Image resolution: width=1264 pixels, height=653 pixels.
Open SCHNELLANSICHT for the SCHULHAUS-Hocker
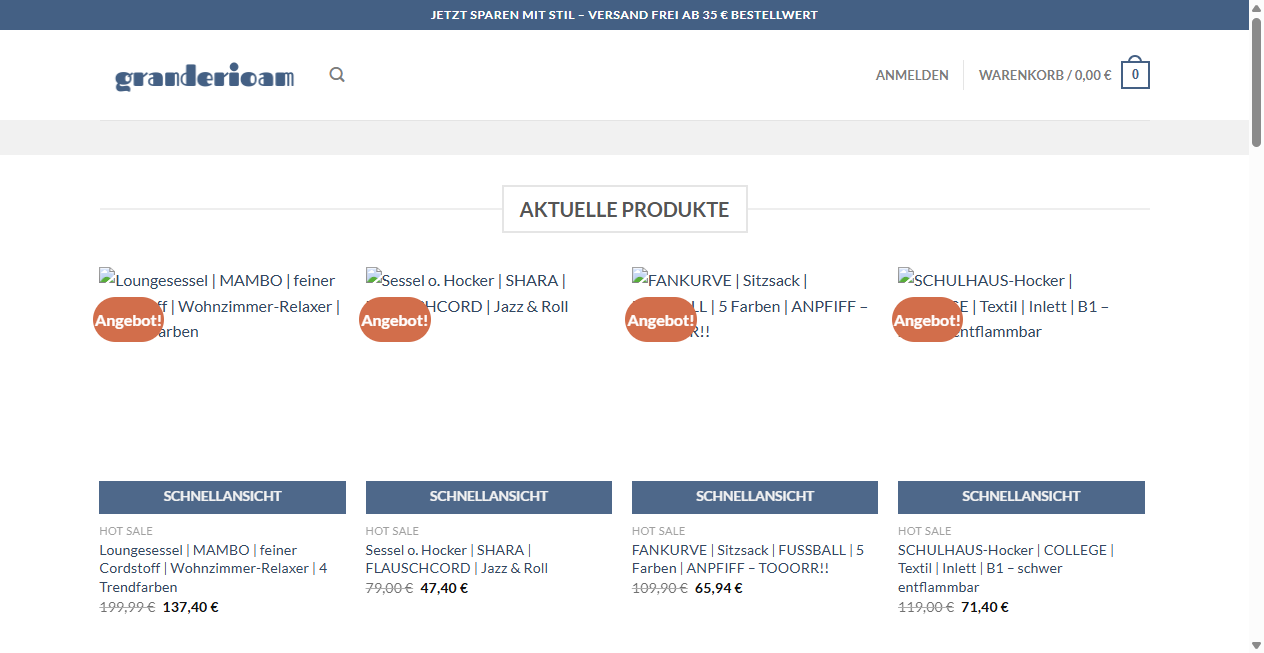tap(1021, 496)
